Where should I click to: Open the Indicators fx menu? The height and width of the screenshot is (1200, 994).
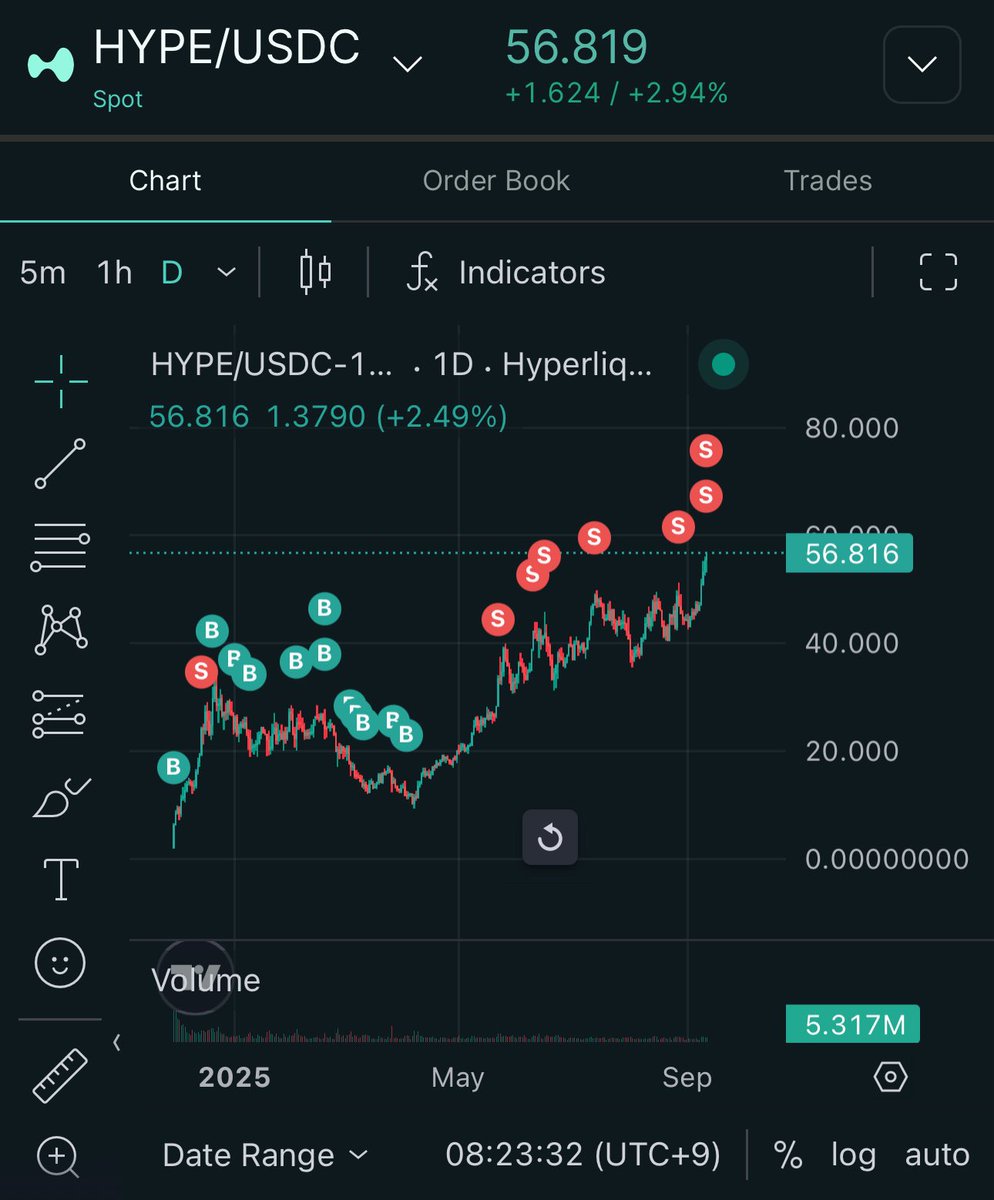pos(506,272)
